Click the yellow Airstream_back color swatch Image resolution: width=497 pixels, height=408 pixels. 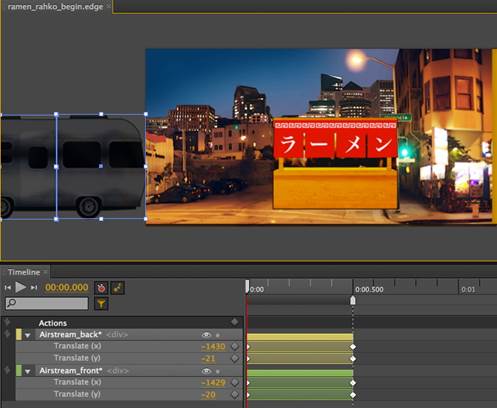pos(19,335)
